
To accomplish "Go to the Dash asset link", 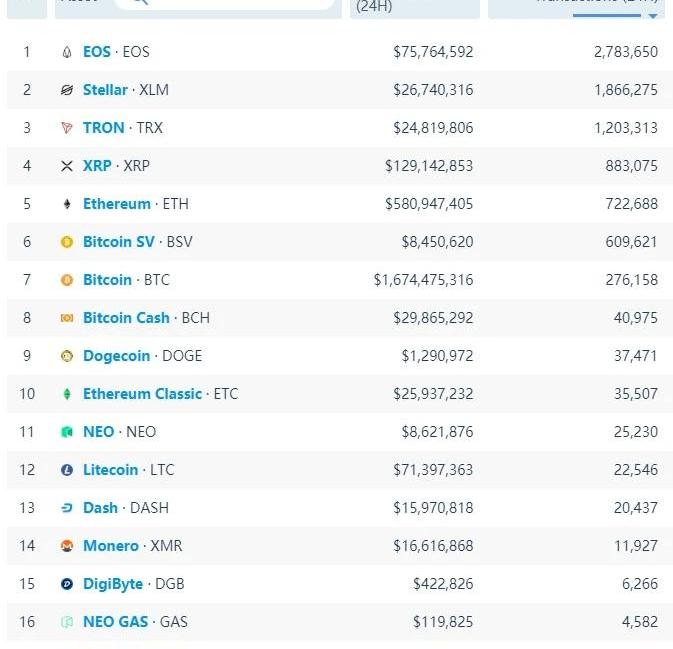I will [100, 508].
